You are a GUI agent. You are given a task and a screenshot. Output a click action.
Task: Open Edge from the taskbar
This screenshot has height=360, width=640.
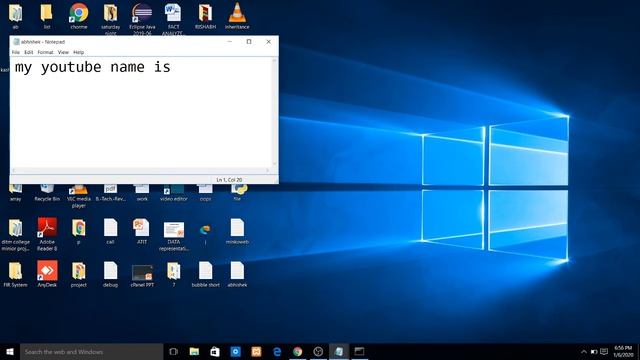point(277,351)
